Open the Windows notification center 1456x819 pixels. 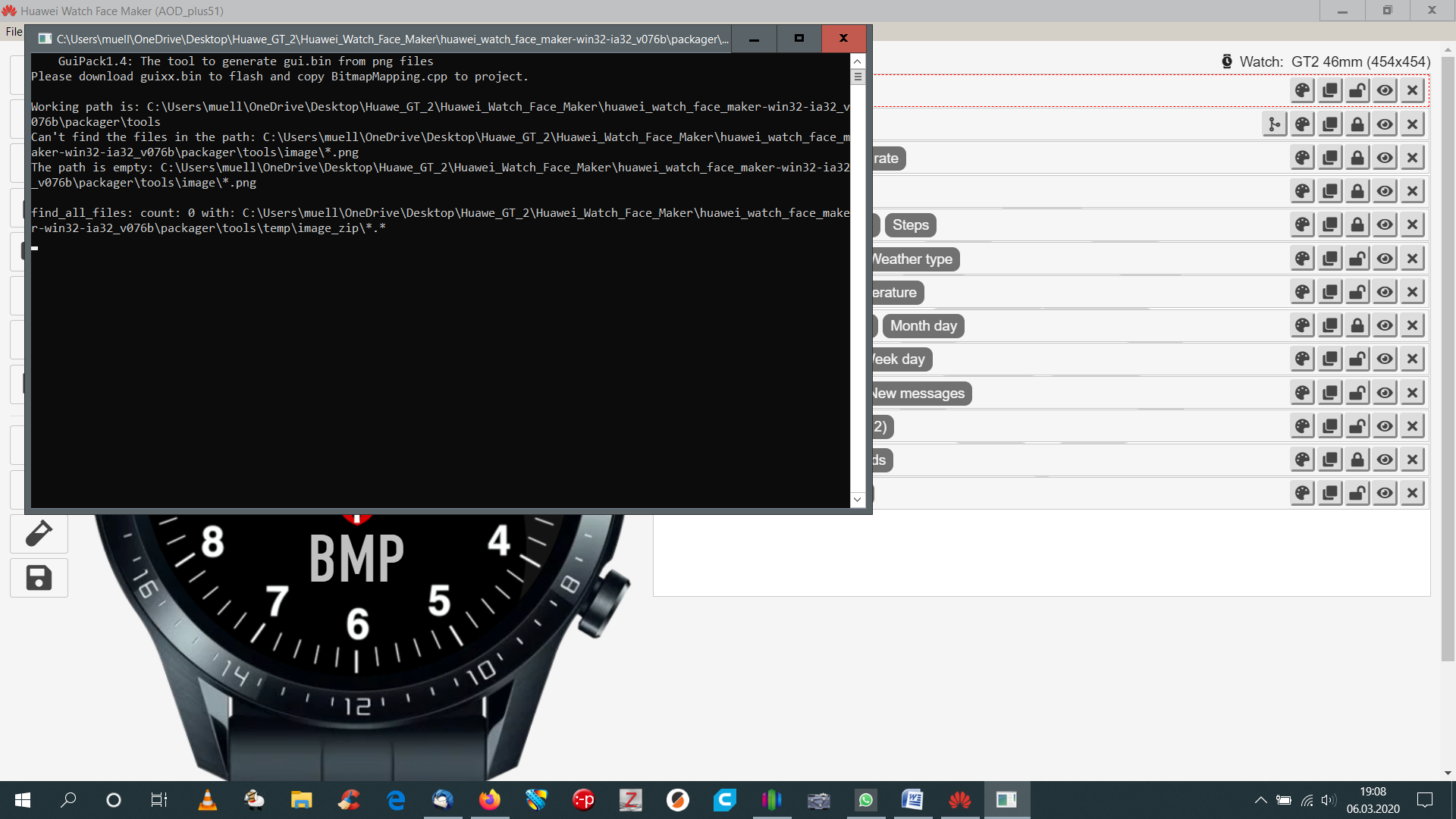1425,800
